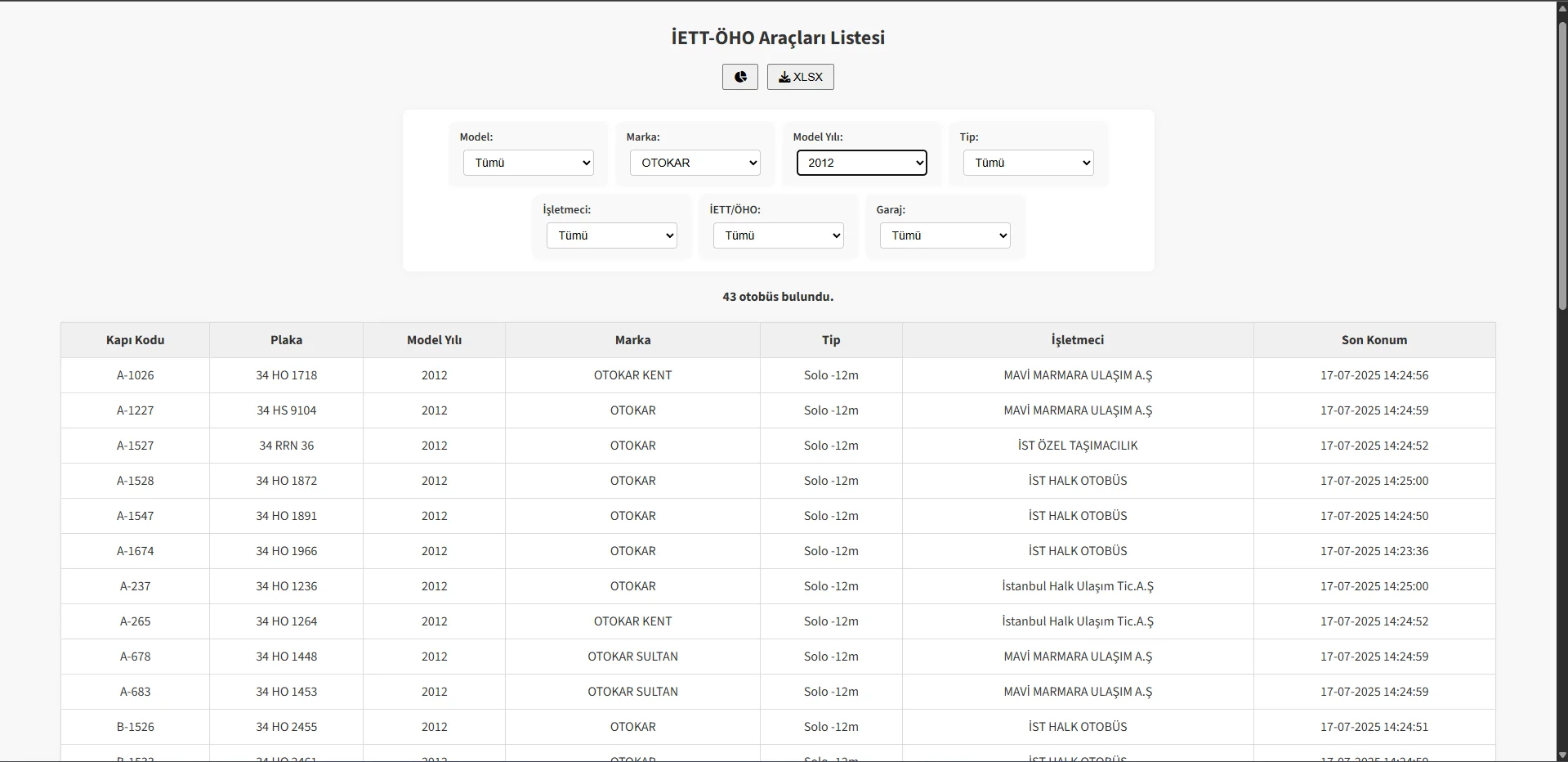Click the scrollbar up arrow
This screenshot has height=762, width=1568.
click(x=1561, y=7)
